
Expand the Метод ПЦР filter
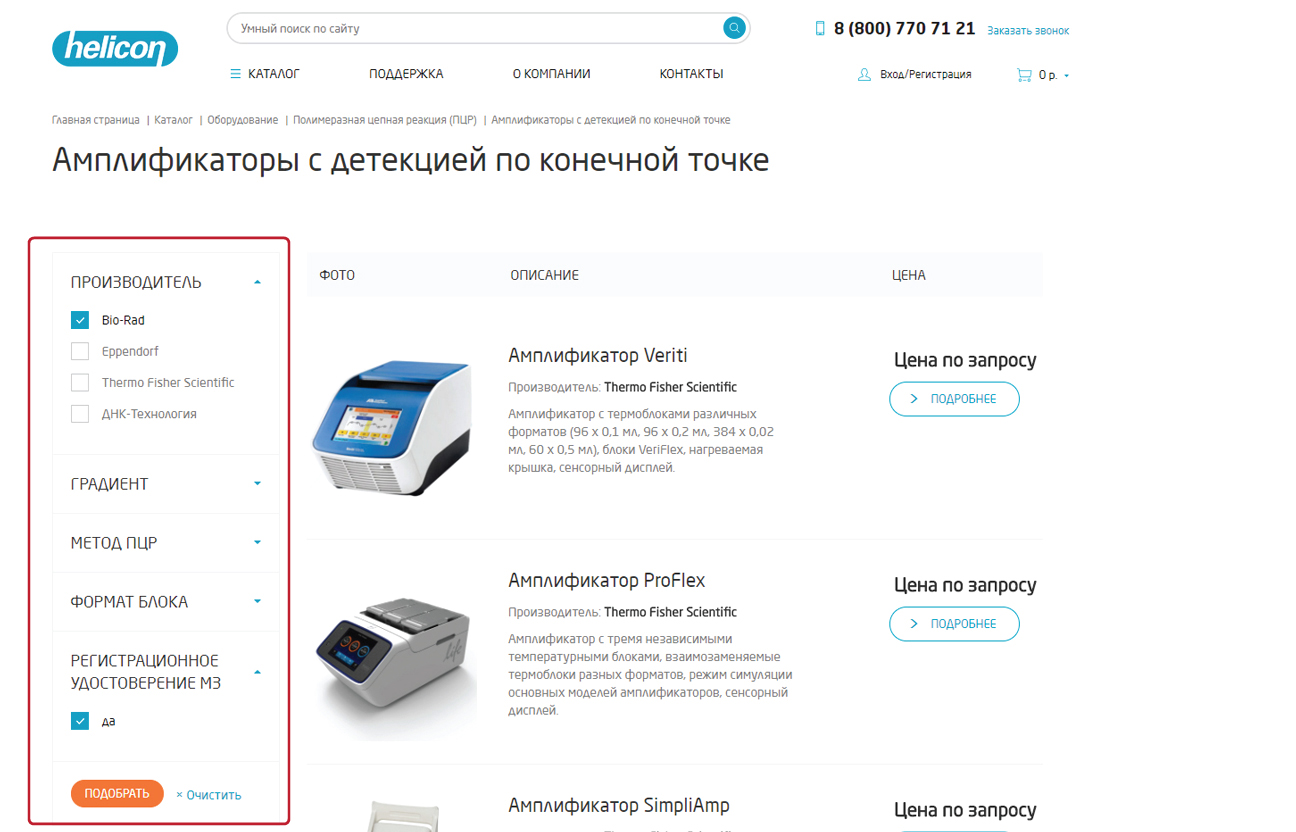pyautogui.click(x=257, y=543)
